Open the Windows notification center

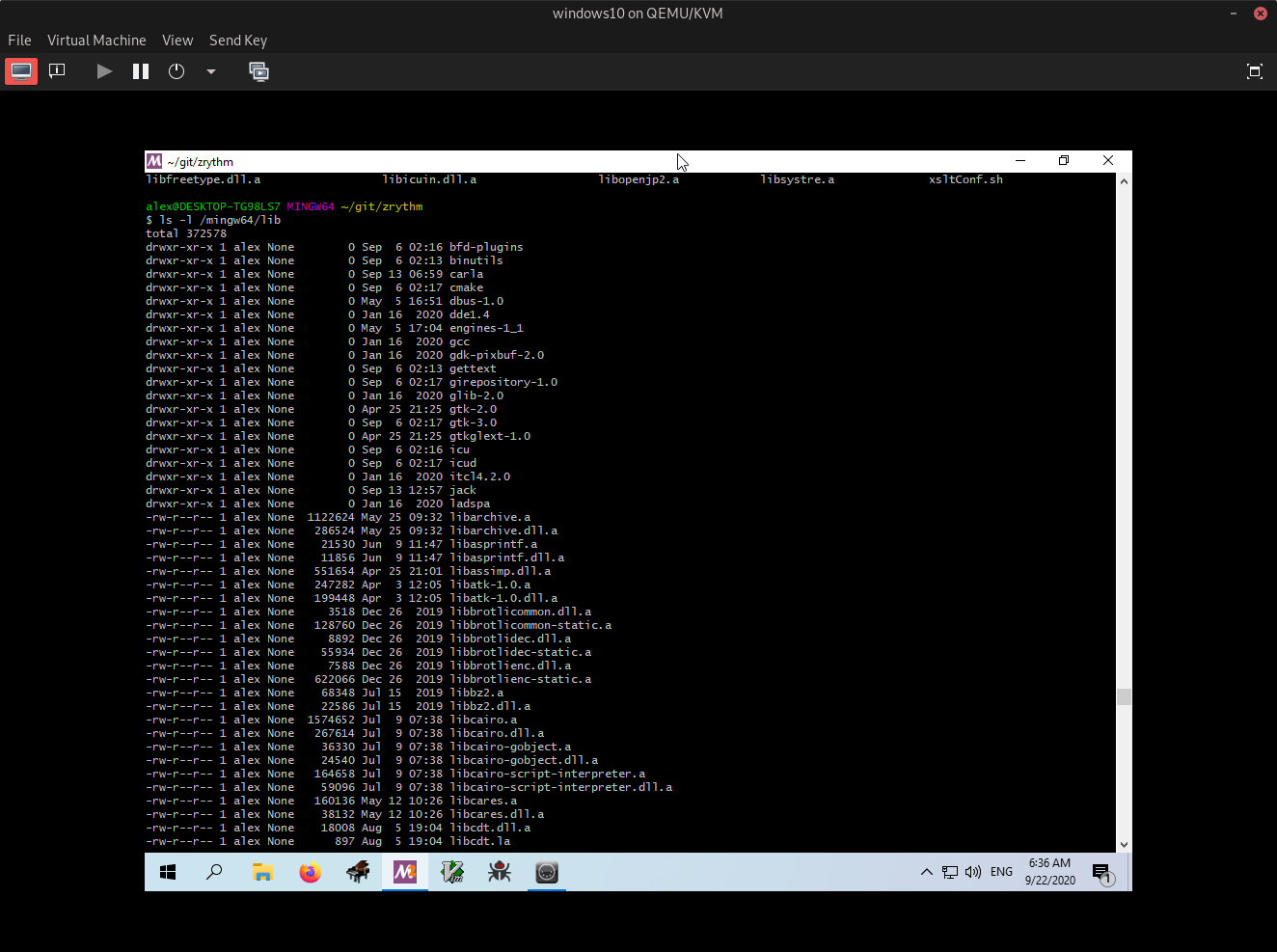pyautogui.click(x=1102, y=872)
